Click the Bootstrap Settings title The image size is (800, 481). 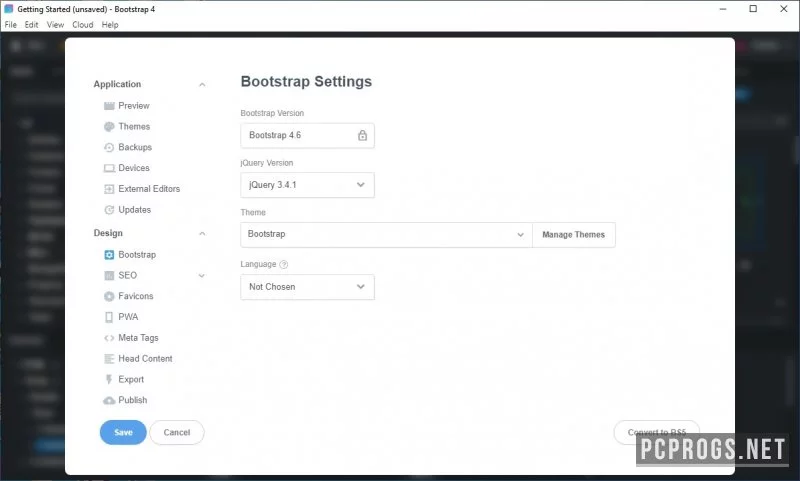click(306, 82)
